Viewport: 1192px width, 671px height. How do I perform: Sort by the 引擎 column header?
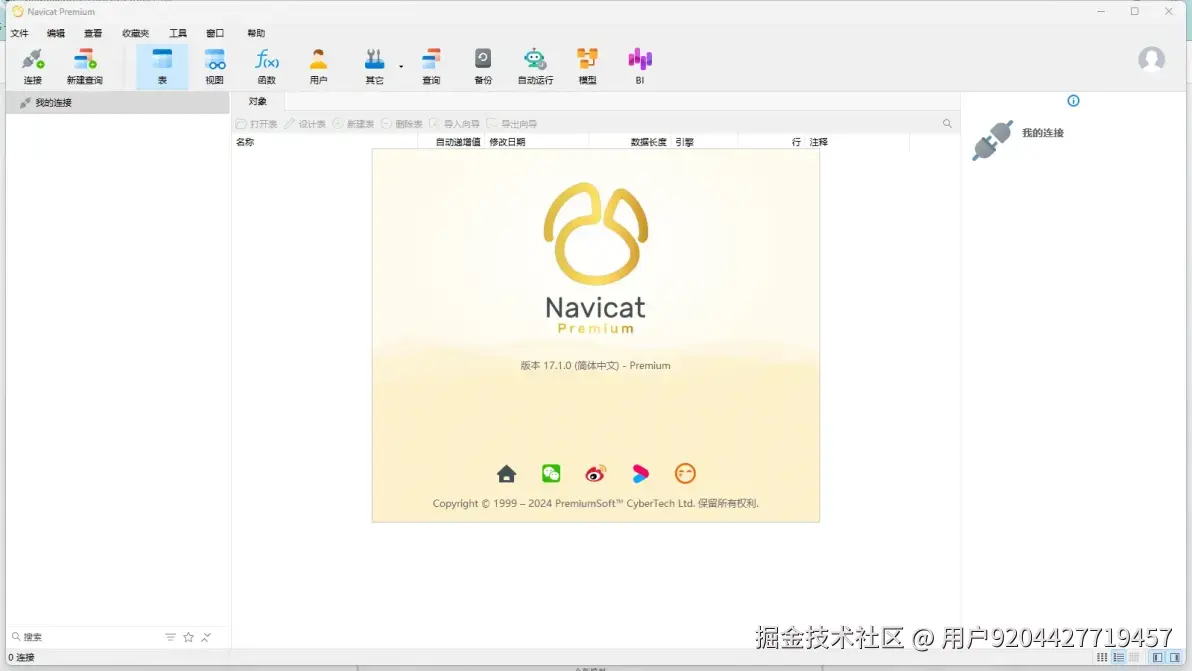click(684, 142)
